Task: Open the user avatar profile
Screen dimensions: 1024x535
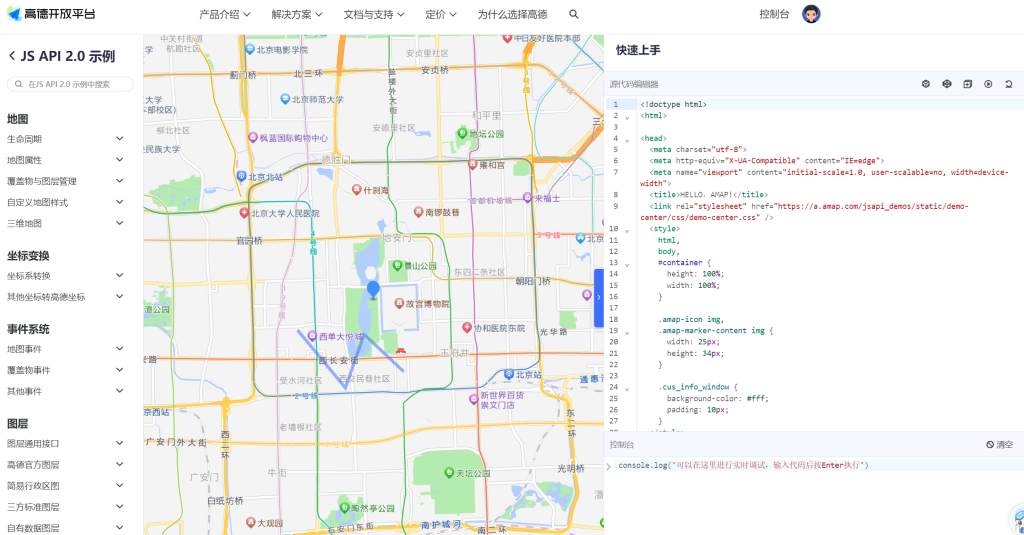Action: pyautogui.click(x=811, y=14)
